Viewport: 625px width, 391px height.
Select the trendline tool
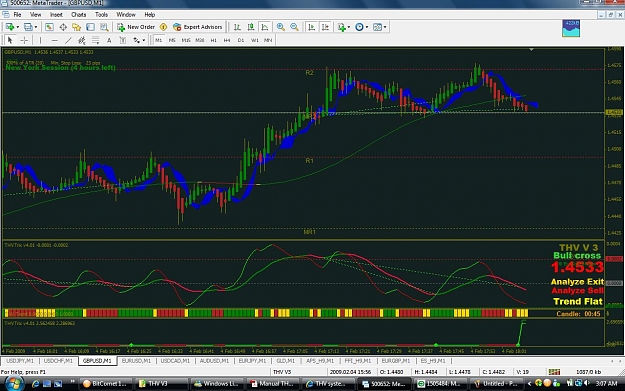(x=68, y=40)
